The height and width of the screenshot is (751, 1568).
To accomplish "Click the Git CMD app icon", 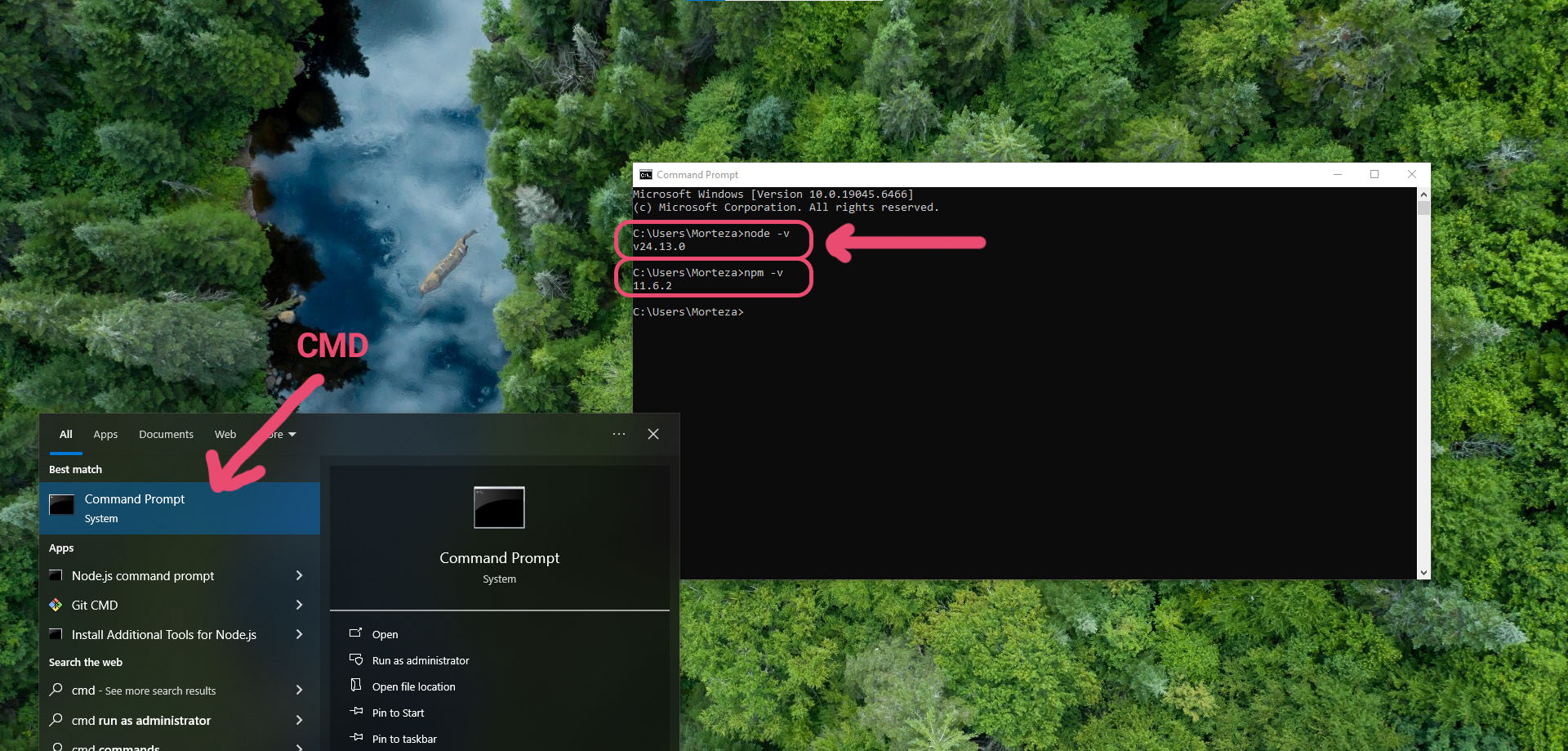I will (x=56, y=605).
